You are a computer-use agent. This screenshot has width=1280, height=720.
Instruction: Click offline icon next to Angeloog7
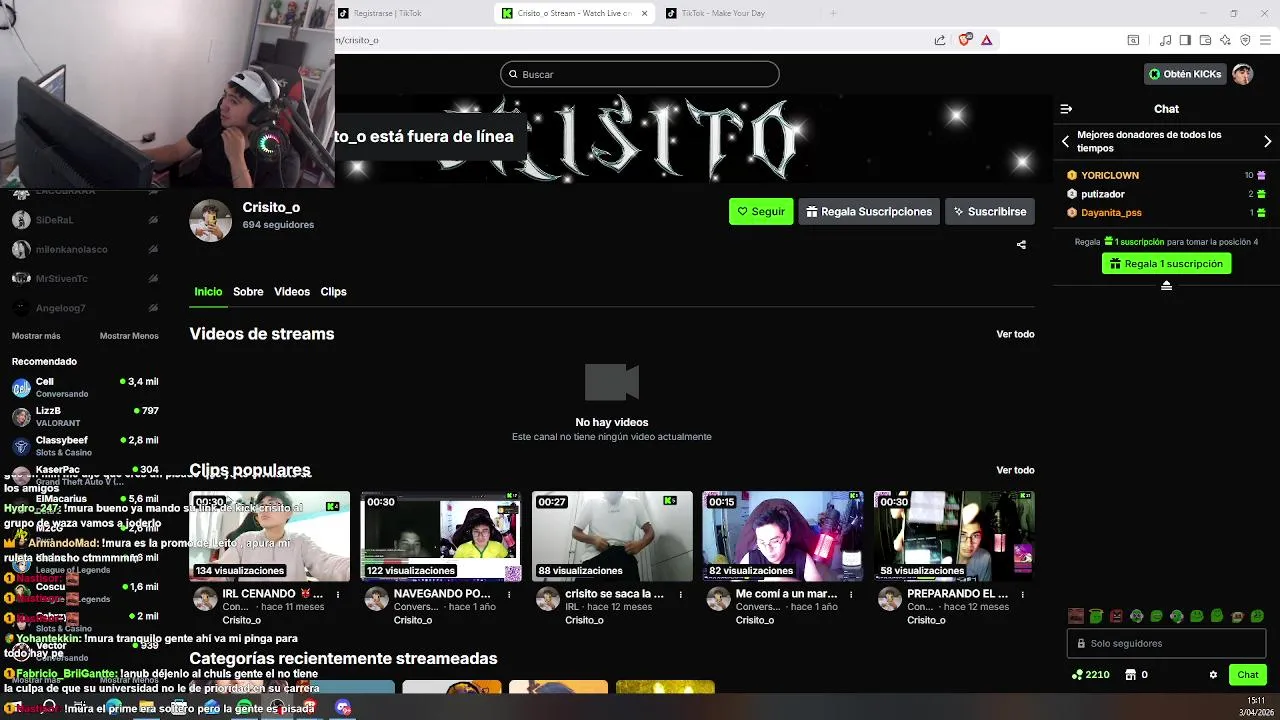point(153,308)
